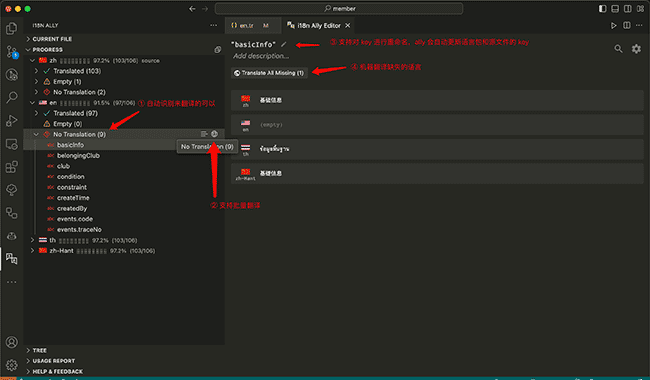Screen dimensions: 650x380
Task: Edit the th translation row
Action: [x=437, y=149]
